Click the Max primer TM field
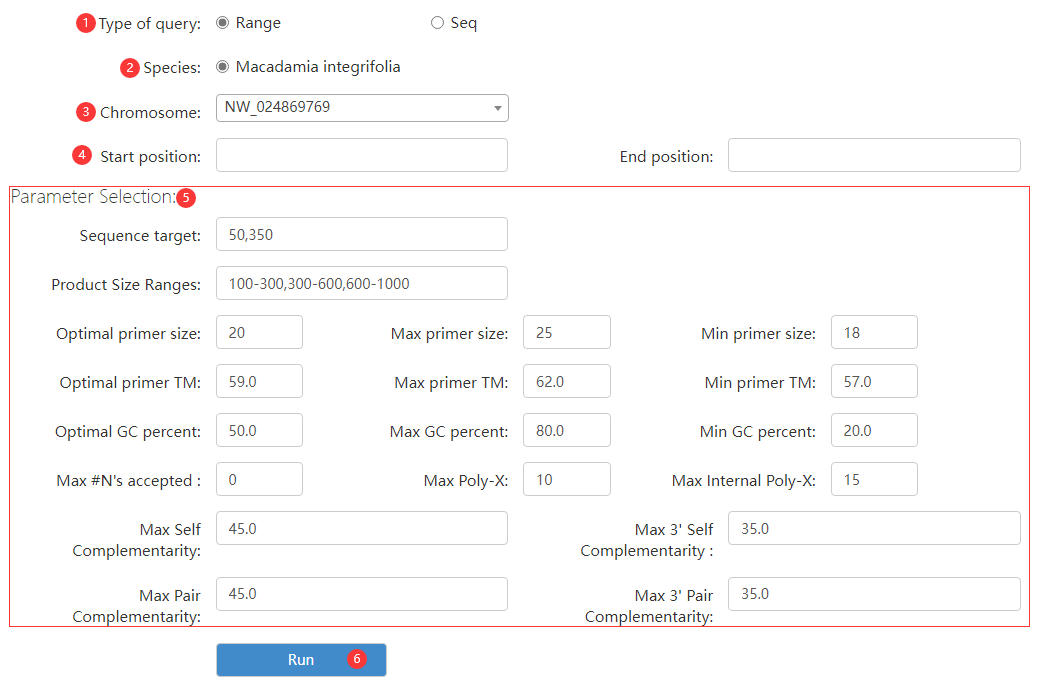 pyautogui.click(x=567, y=381)
